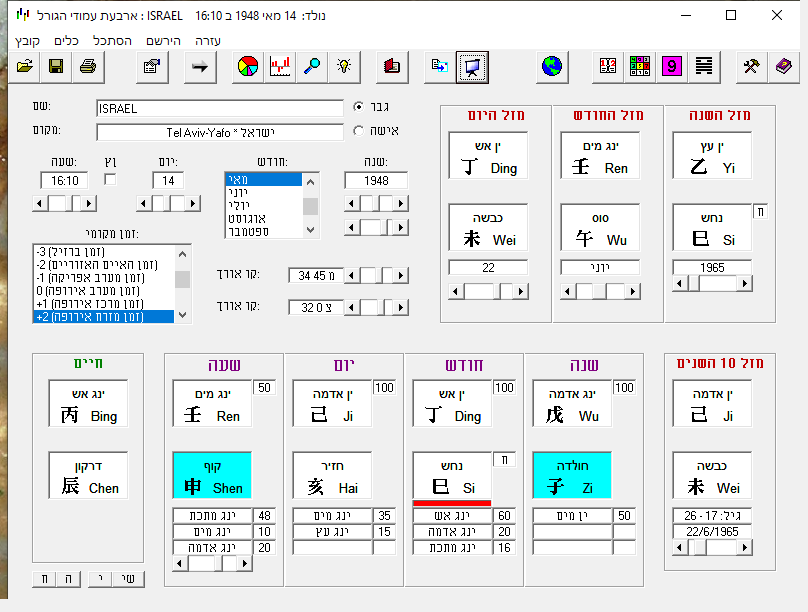This screenshot has height=612, width=808.
Task: Click the magnifying glass toolbar icon
Action: (x=312, y=67)
